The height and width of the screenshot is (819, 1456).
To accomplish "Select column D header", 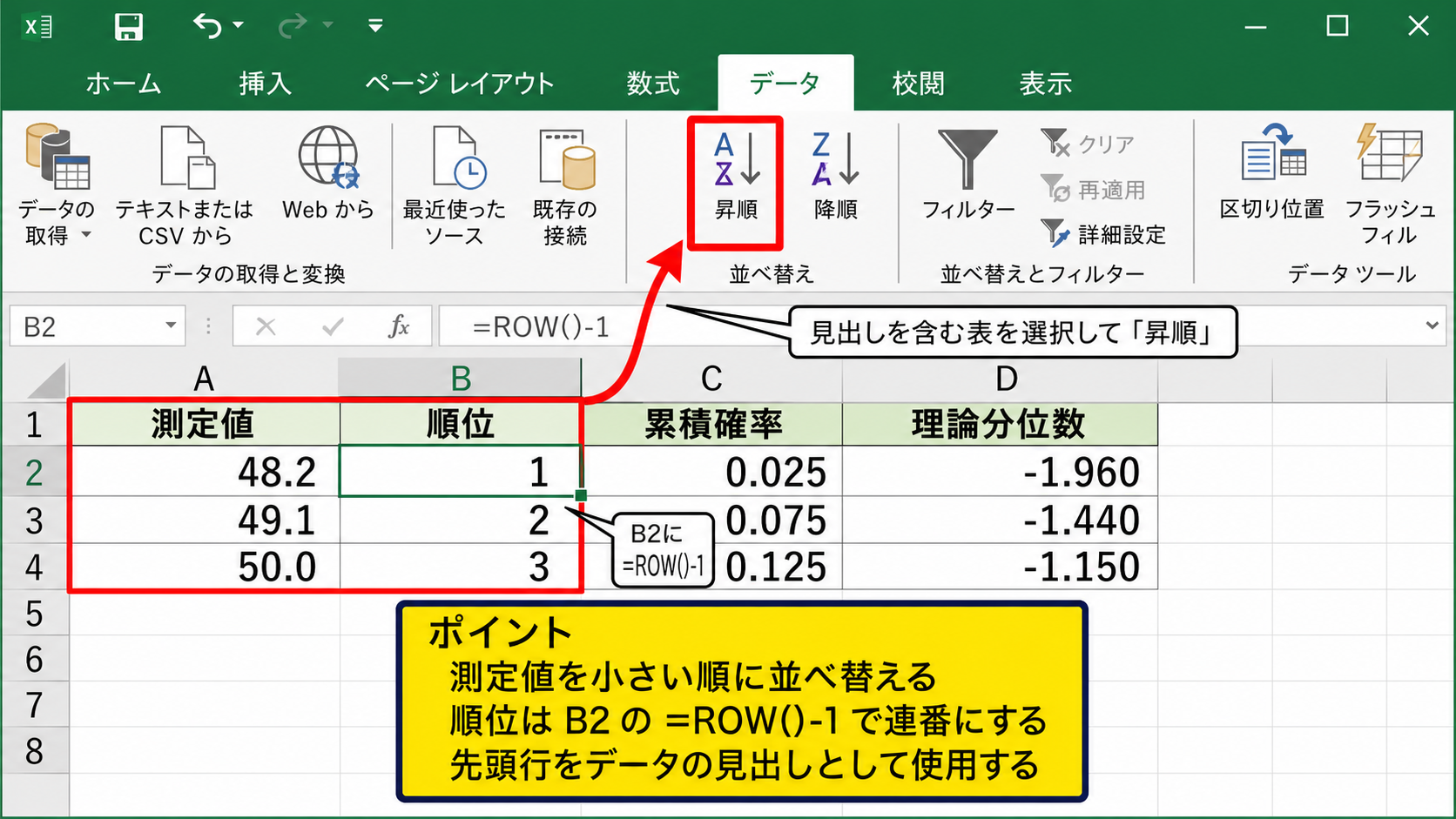I will coord(1007,379).
